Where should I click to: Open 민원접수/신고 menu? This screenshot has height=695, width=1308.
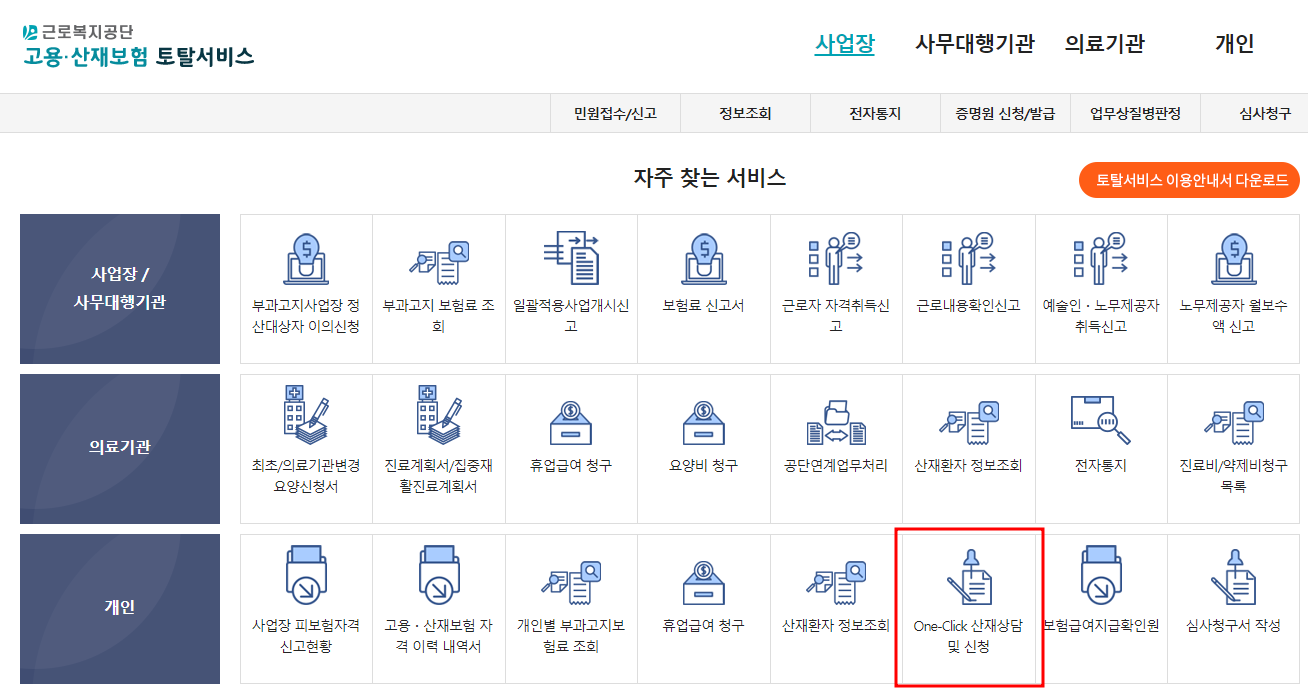(615, 114)
